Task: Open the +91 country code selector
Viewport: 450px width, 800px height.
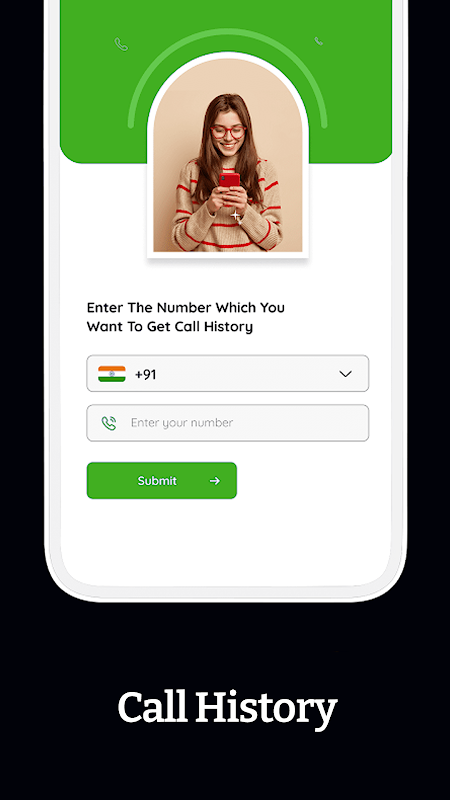Action: tap(228, 373)
